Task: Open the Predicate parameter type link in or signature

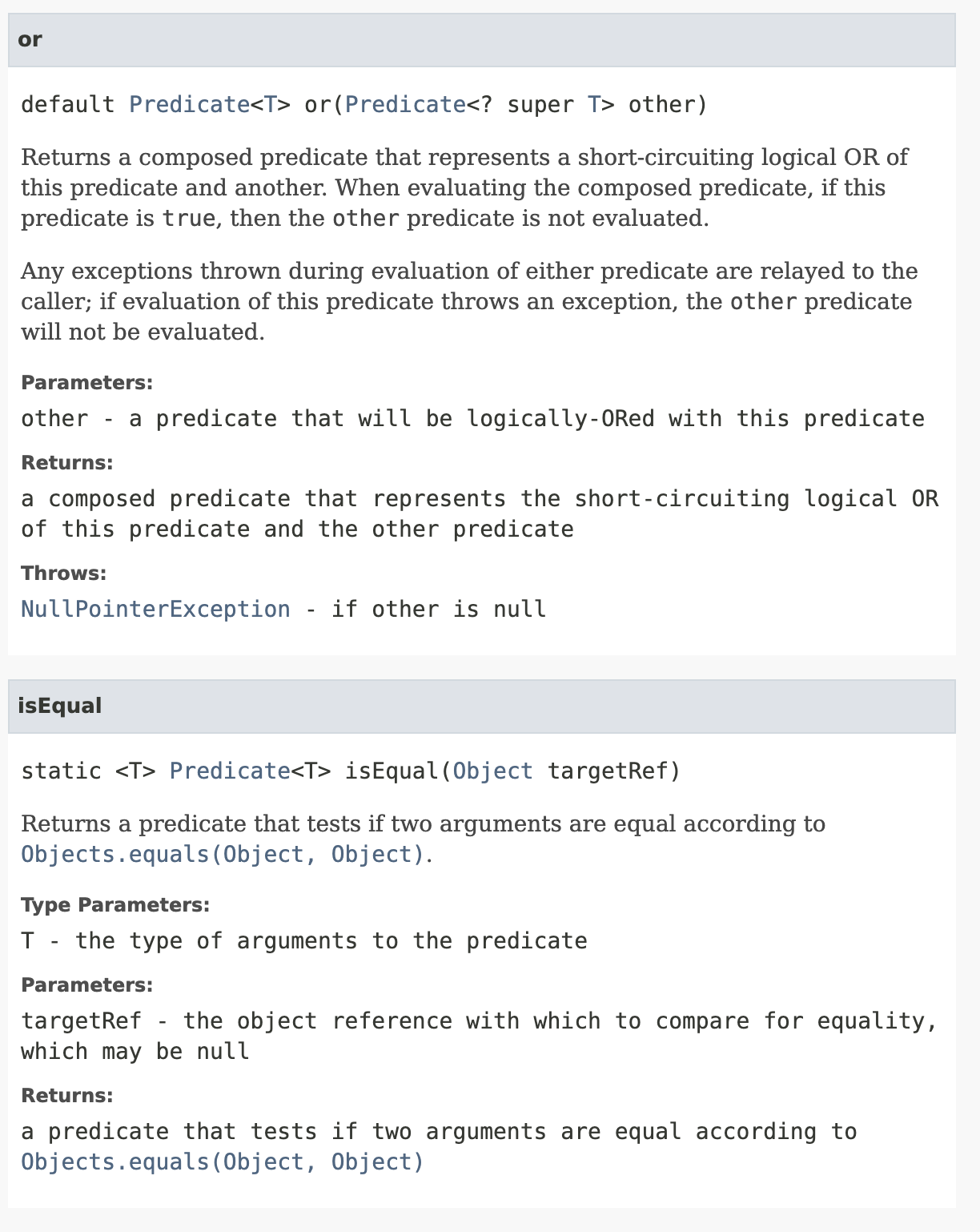Action: pyautogui.click(x=405, y=105)
